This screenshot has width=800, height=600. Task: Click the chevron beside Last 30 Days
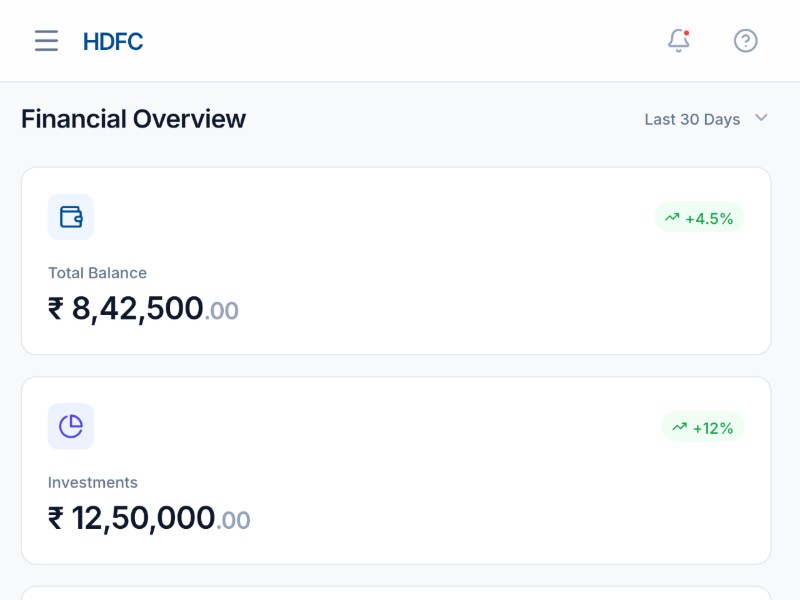[761, 118]
